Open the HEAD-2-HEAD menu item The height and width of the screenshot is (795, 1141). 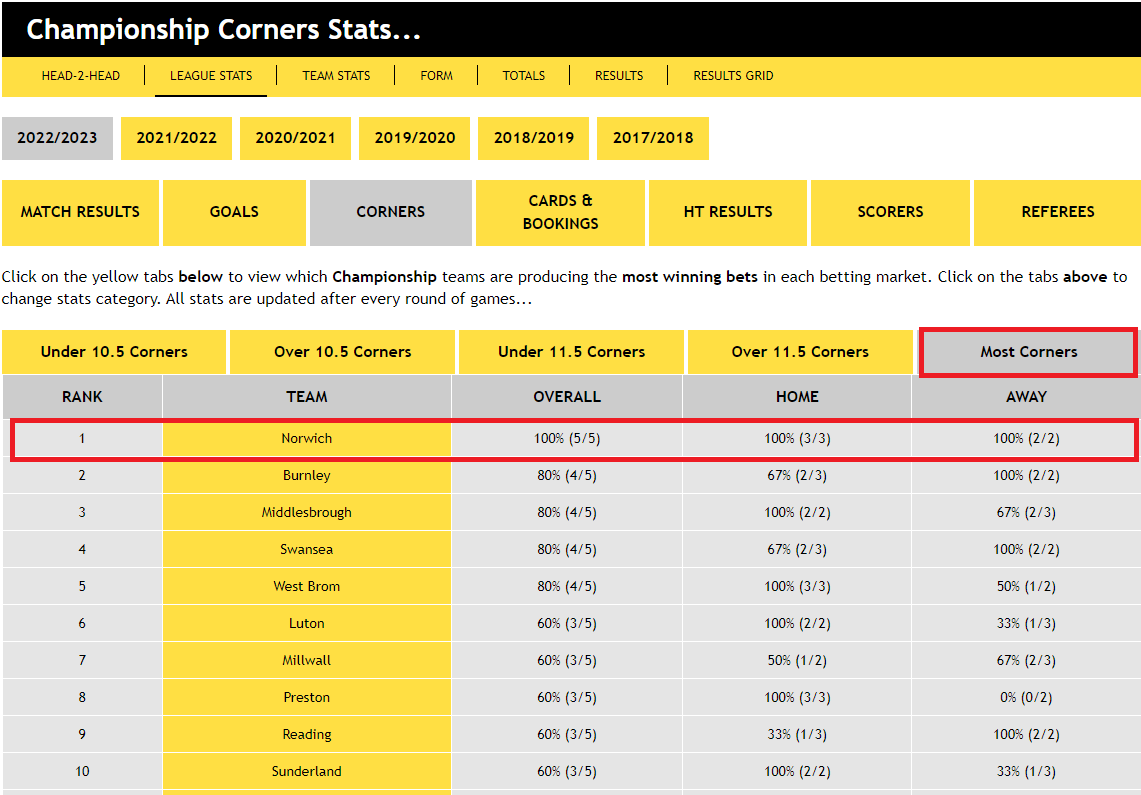[x=81, y=76]
